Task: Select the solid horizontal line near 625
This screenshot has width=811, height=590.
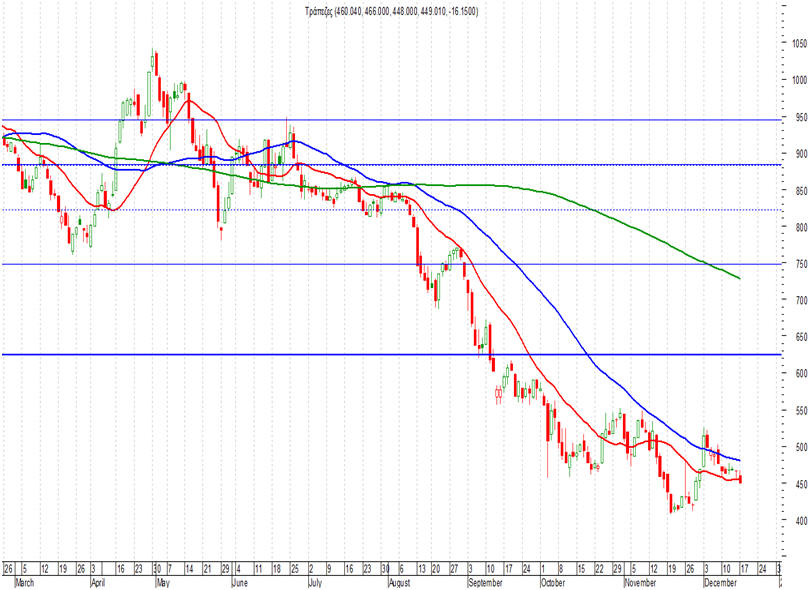Action: tap(392, 355)
